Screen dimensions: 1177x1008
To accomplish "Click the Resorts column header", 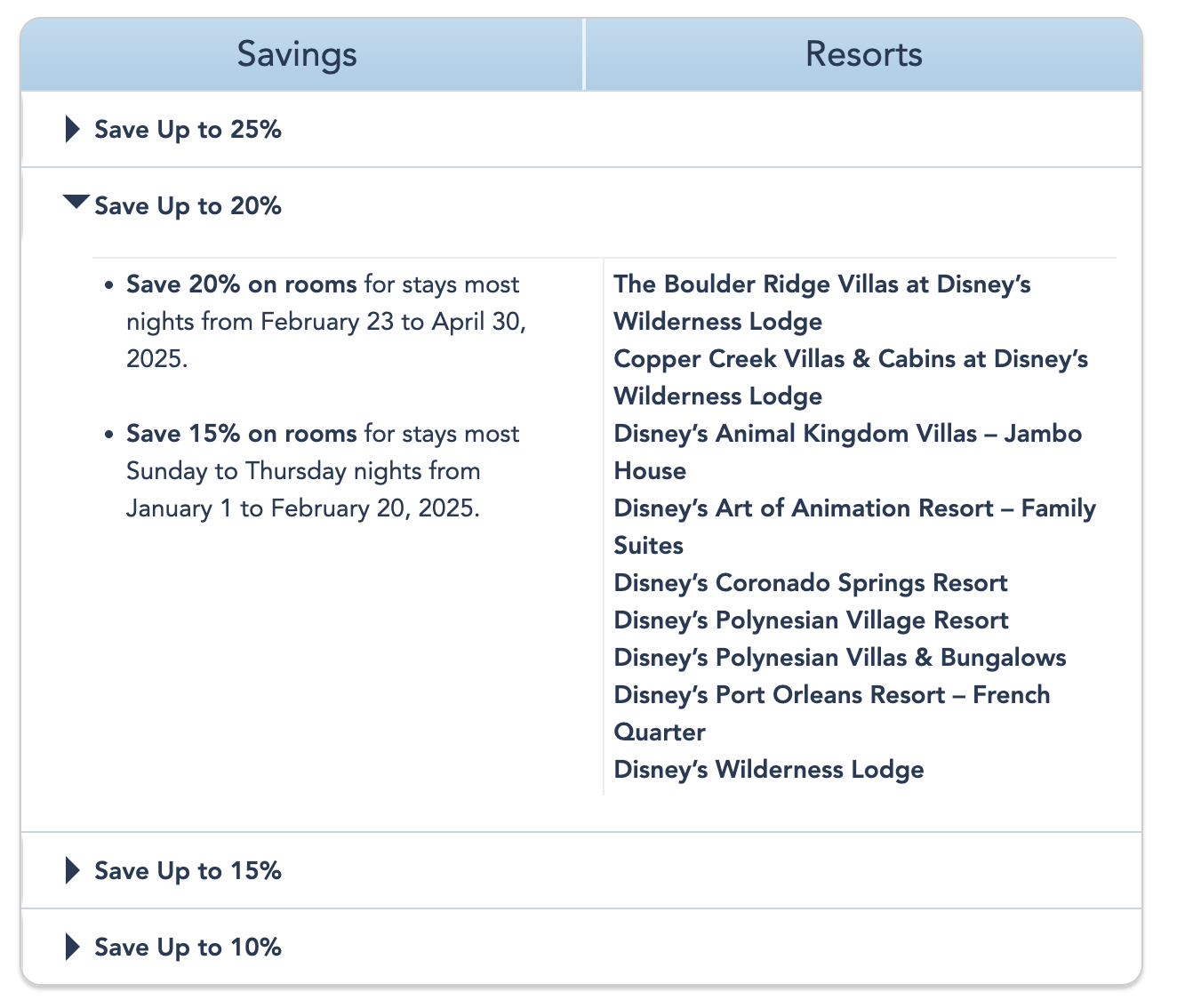I will pyautogui.click(x=863, y=54).
